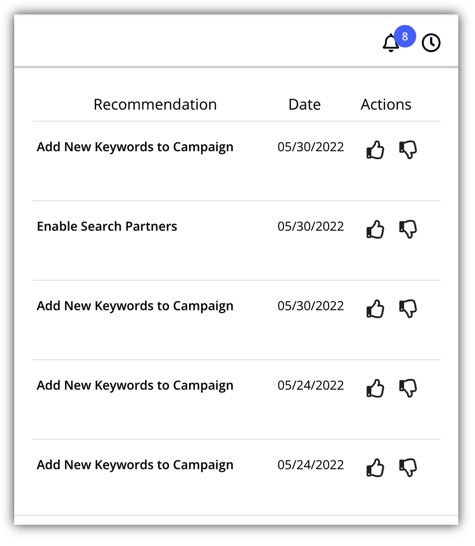Reject the Enable Search Partners recommendation
The image size is (475, 546).
[408, 229]
